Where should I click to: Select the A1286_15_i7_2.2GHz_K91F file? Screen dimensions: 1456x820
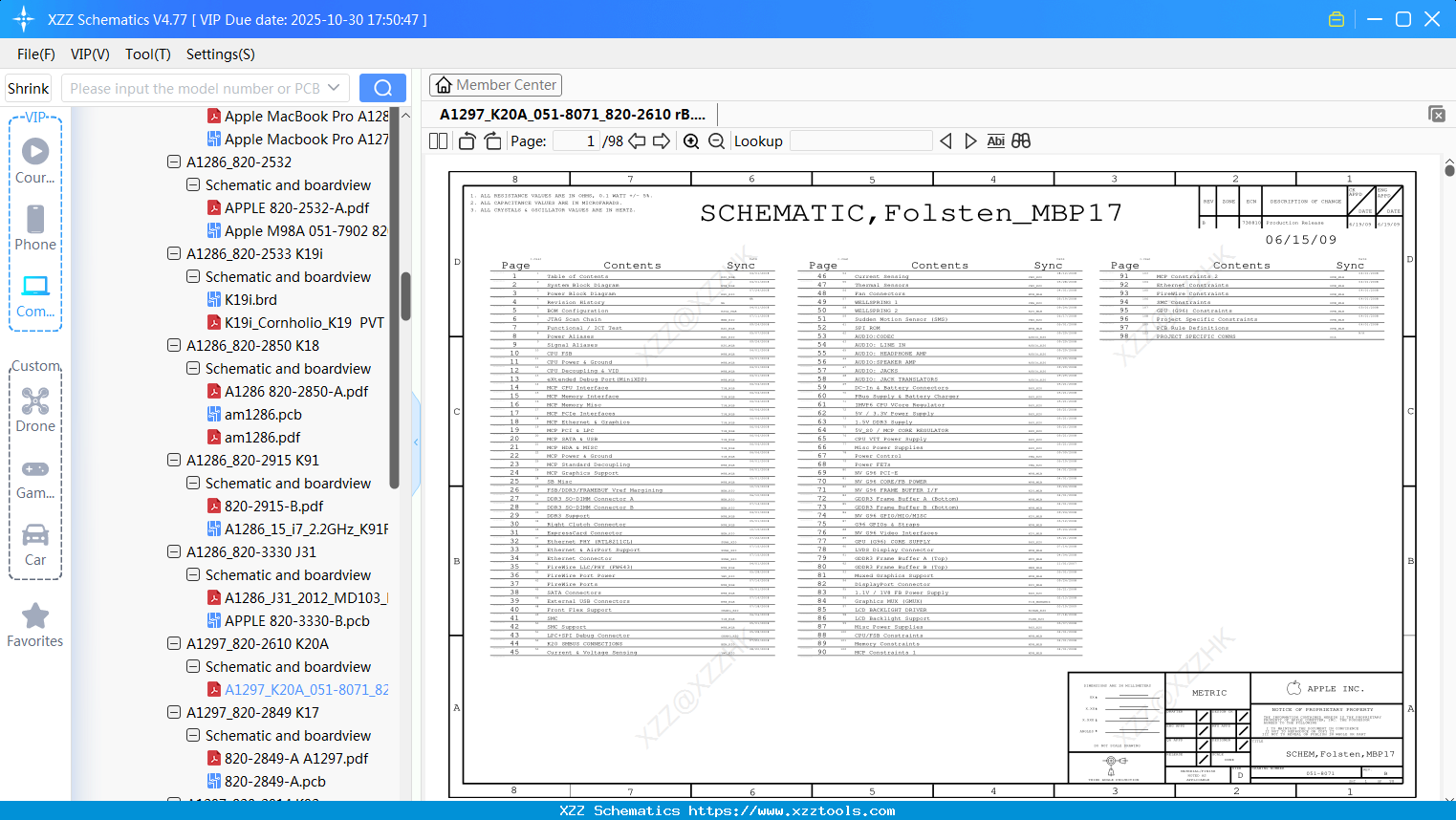click(297, 529)
